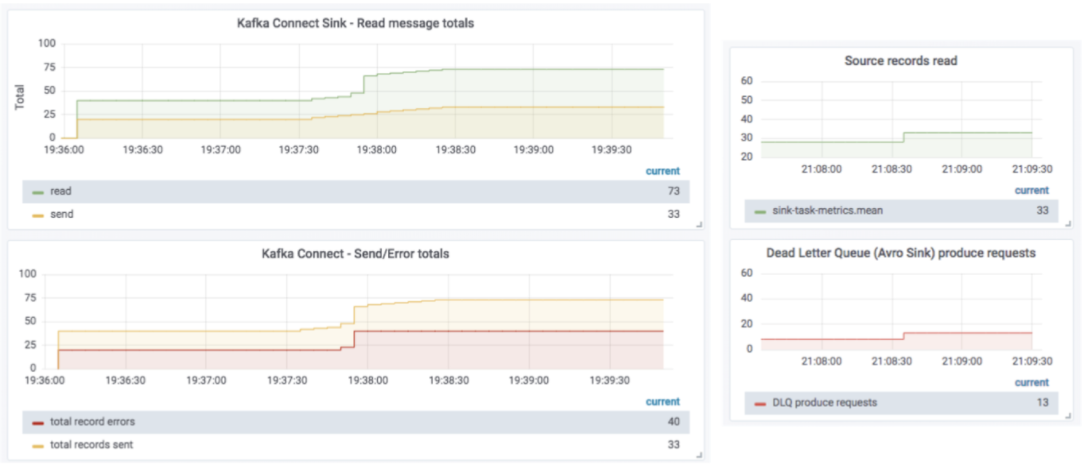The width and height of the screenshot is (1082, 466).
Task: Click 19:38:00 tick in Read message totals chart
Action: tap(378, 149)
